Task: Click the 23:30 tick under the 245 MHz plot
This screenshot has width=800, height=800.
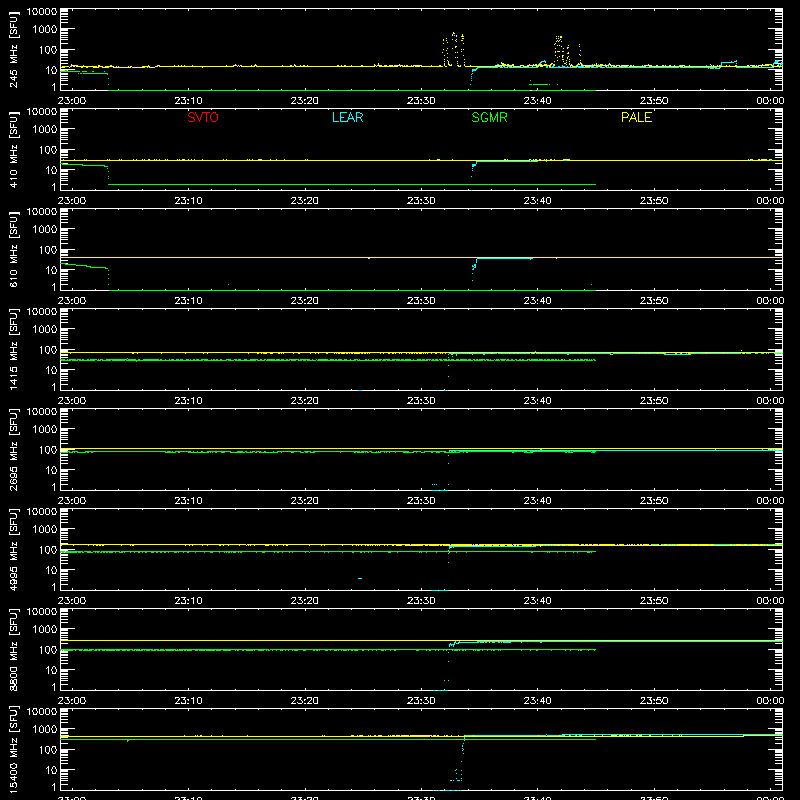Action: click(x=421, y=101)
